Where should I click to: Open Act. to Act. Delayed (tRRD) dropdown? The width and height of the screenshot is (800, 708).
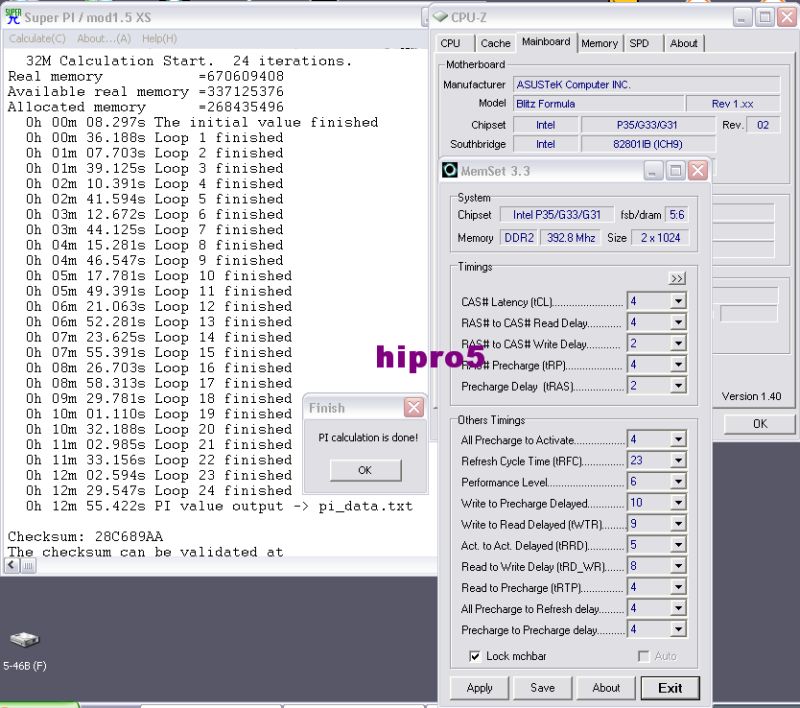[678, 545]
